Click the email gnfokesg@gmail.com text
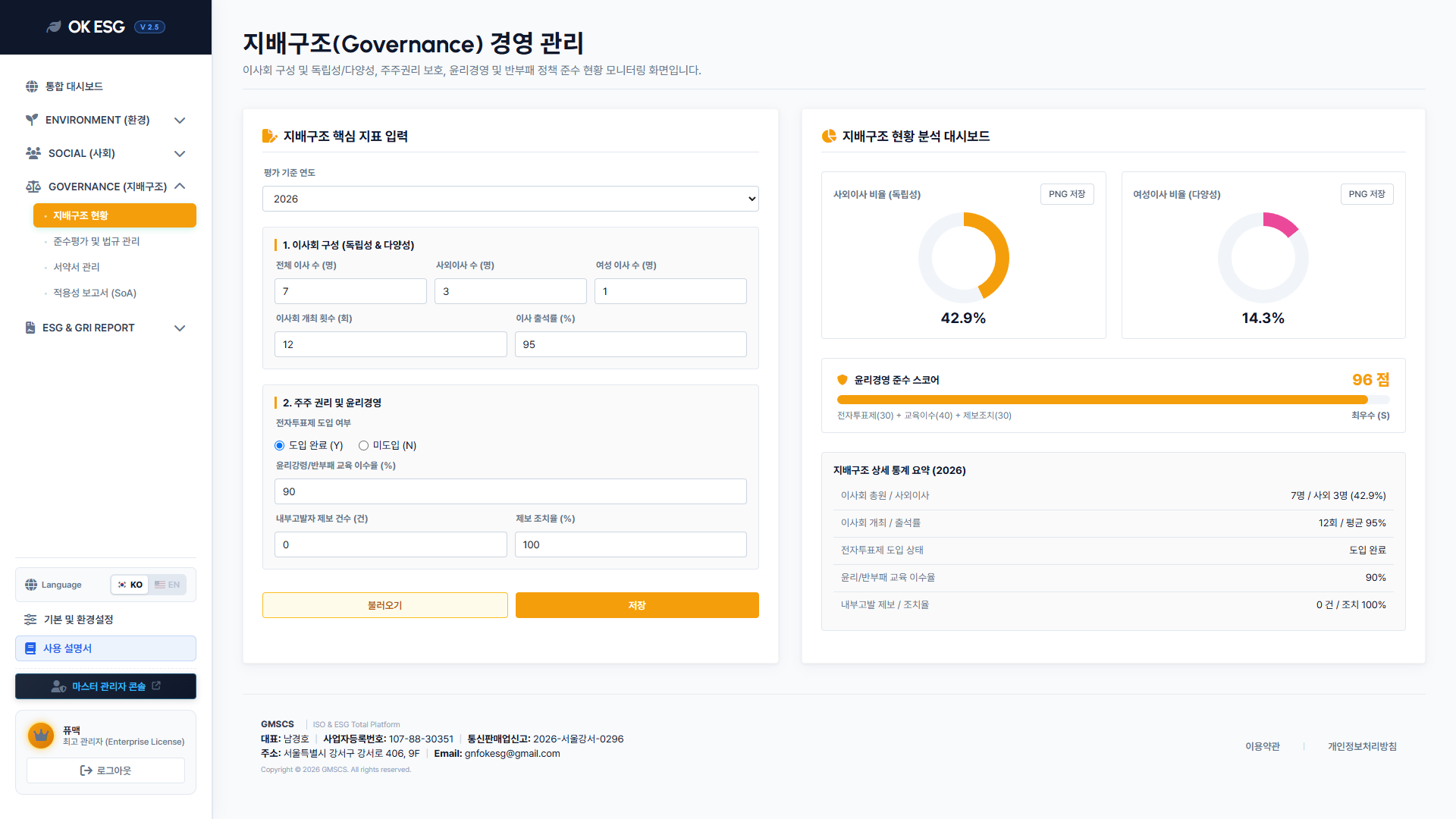Viewport: 1456px width, 819px height. coord(512,754)
